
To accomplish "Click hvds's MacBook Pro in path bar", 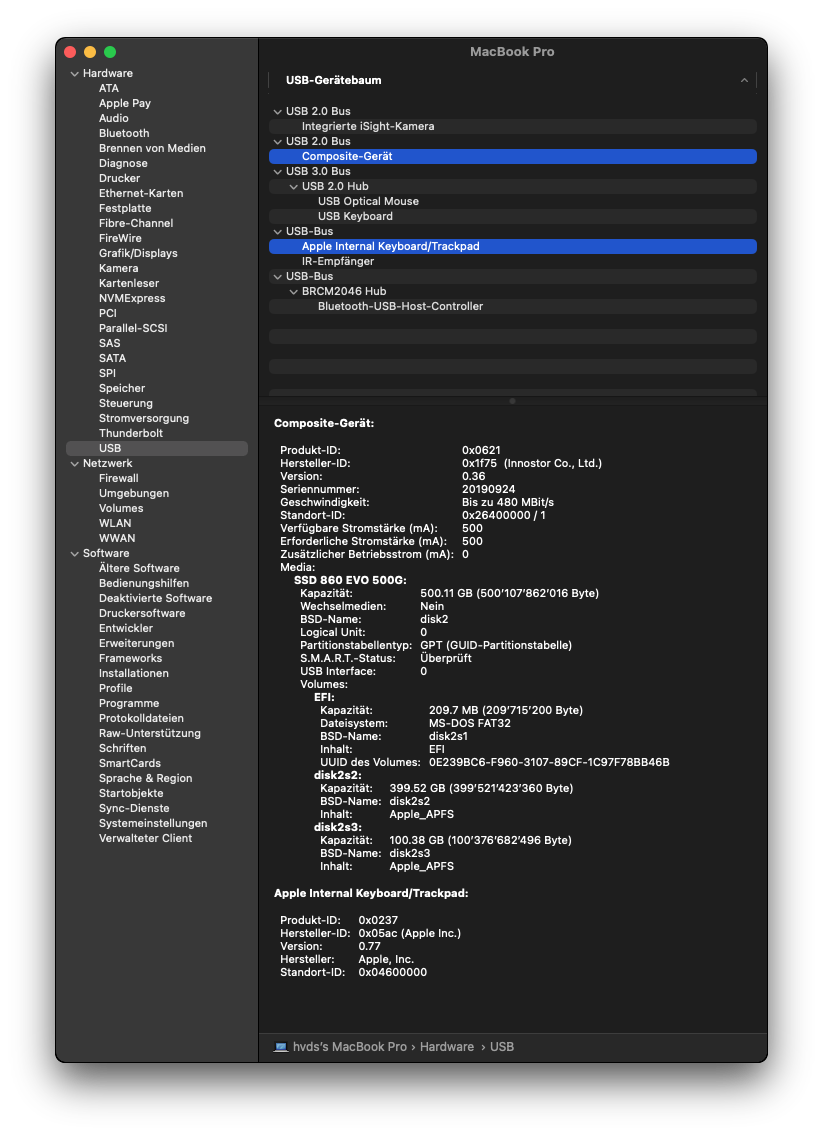I will [349, 1047].
